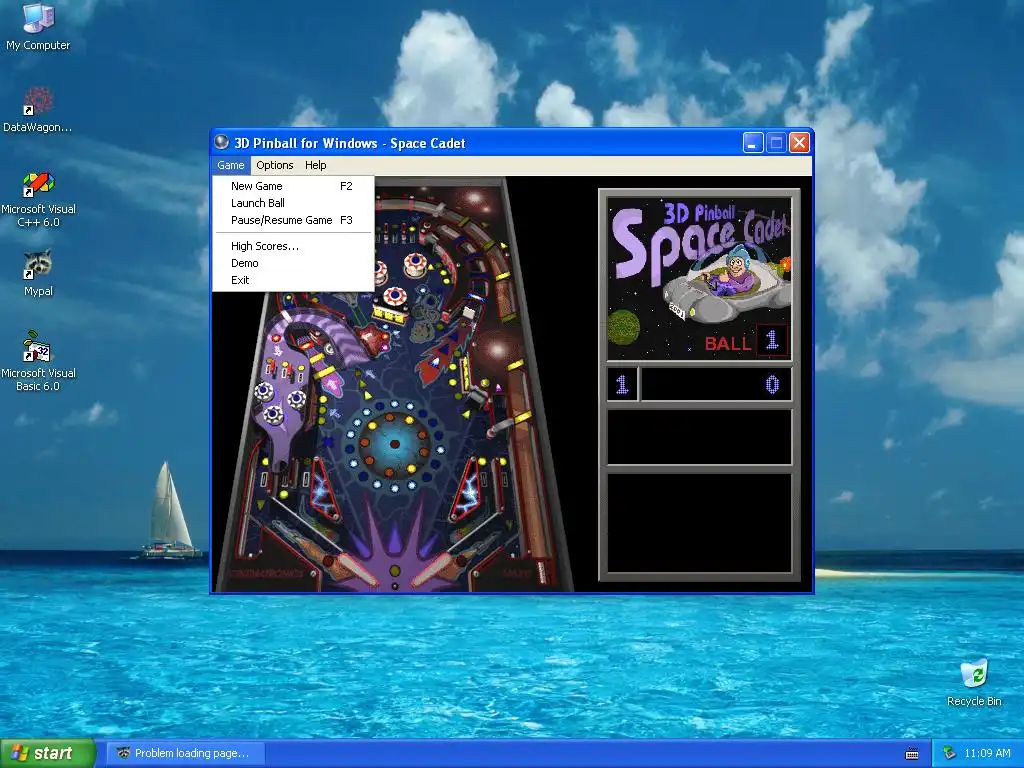Switch to Problem loading page taskbar button
The width and height of the screenshot is (1024, 768).
click(187, 753)
